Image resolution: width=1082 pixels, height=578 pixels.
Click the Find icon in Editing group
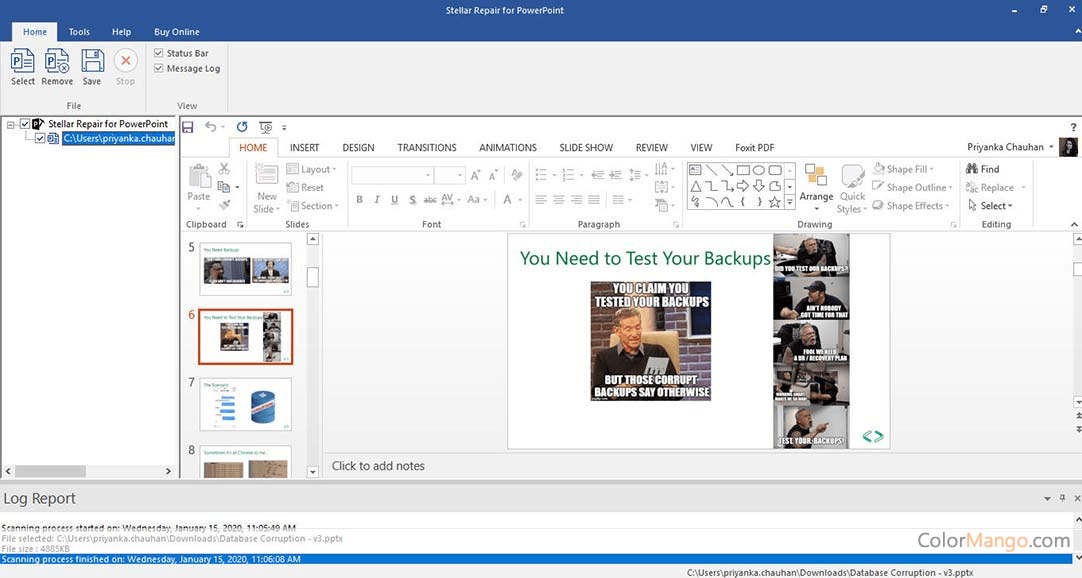(982, 169)
